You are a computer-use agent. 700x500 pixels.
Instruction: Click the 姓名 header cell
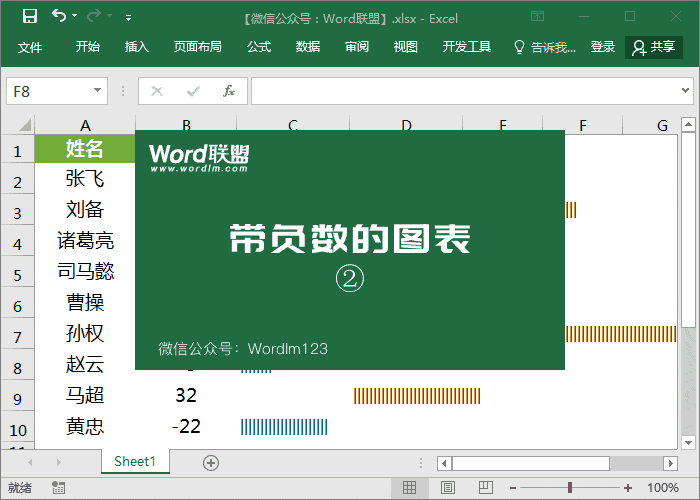pos(85,149)
